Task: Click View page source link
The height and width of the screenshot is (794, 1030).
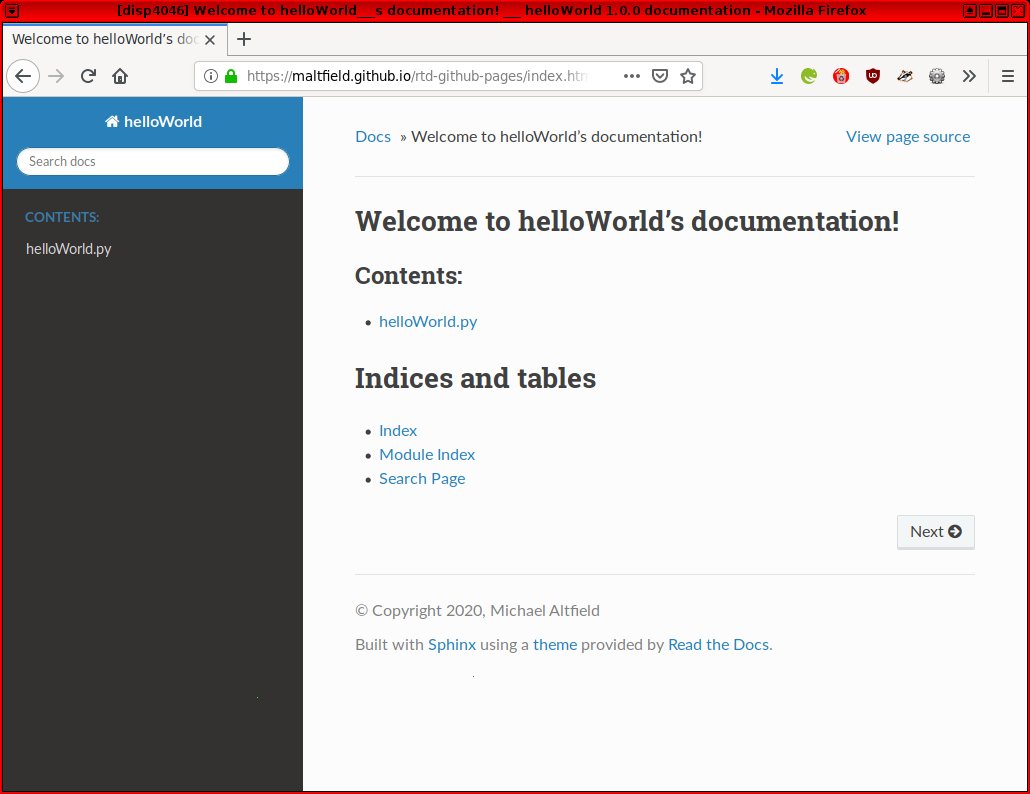Action: click(x=907, y=136)
